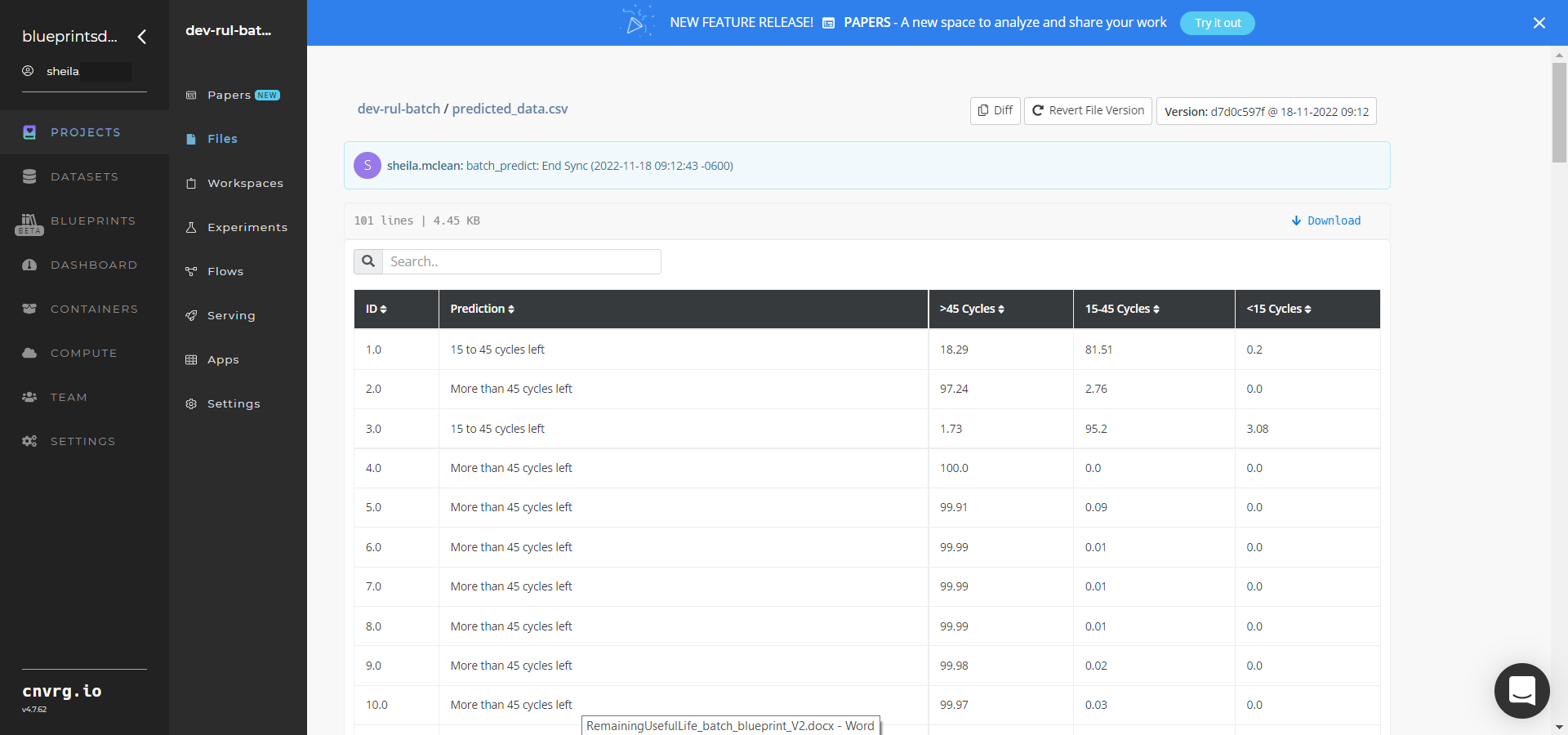Viewport: 1568px width, 735px height.
Task: Click value 95.2 in row 3.0
Action: pyautogui.click(x=1096, y=429)
